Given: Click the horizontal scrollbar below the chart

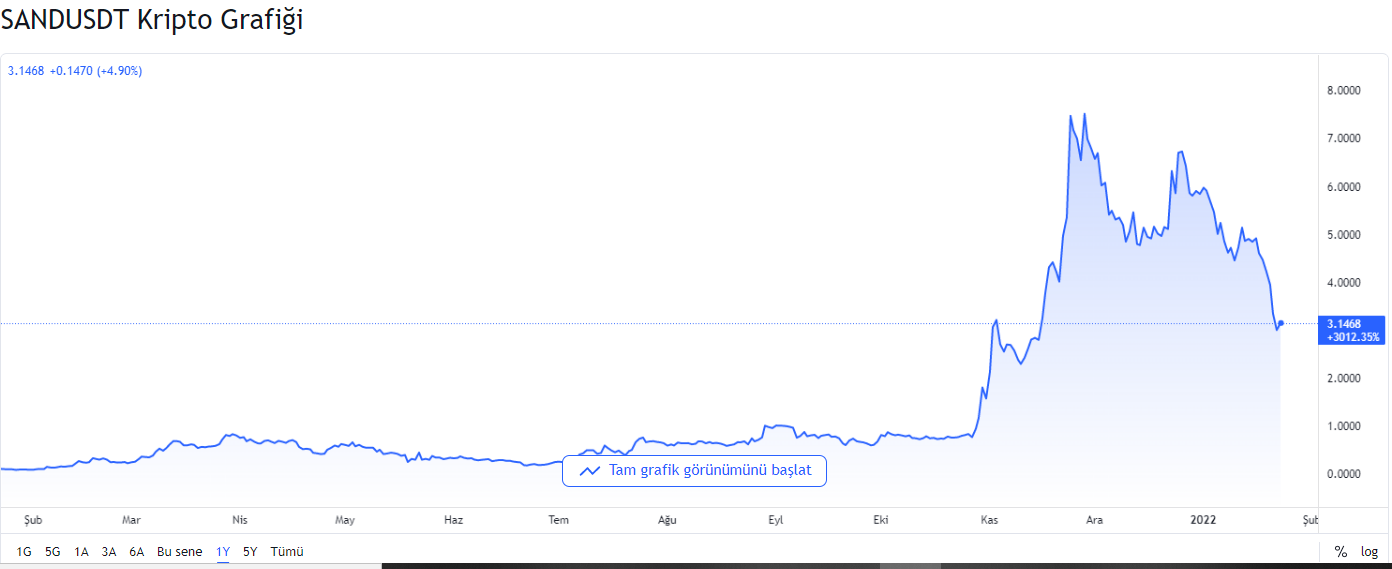Looking at the screenshot, I should (880, 565).
